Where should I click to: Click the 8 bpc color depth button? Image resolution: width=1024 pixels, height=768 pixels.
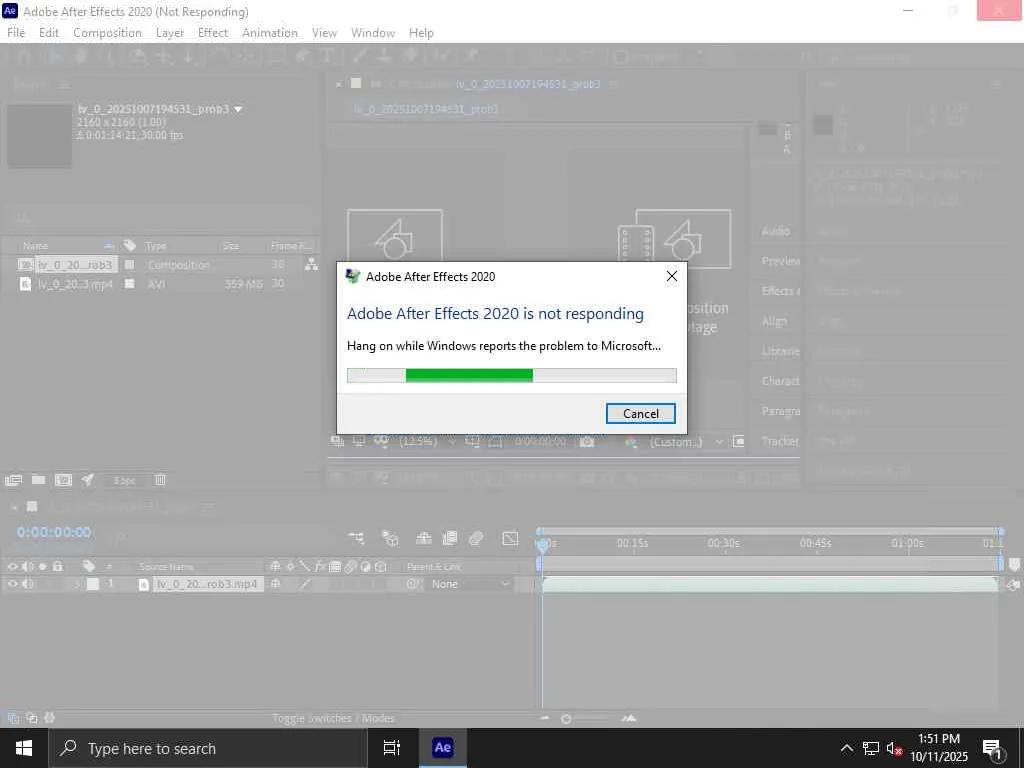(x=124, y=481)
